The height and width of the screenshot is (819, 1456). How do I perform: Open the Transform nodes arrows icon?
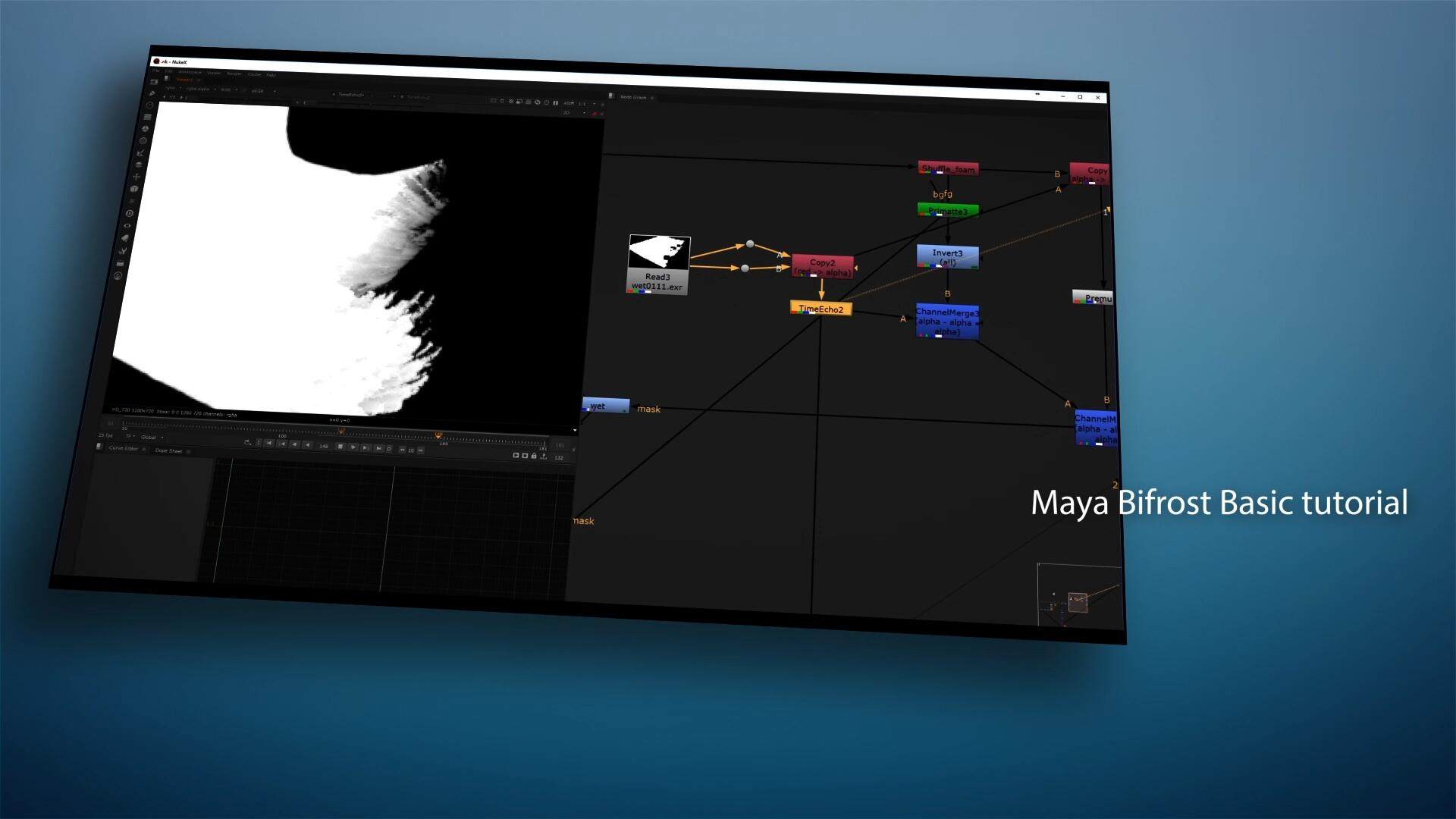click(136, 177)
